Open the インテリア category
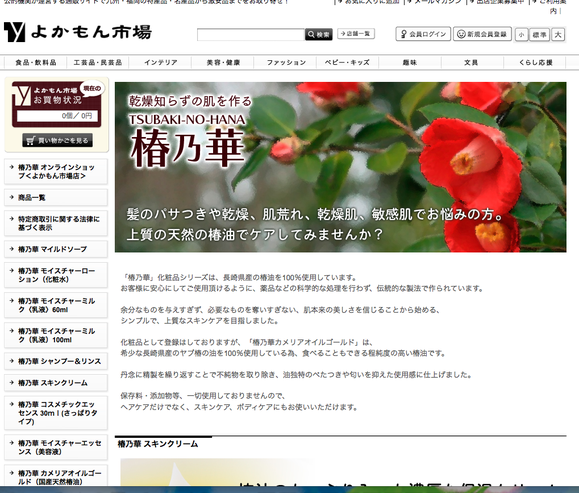This screenshot has height=493, width=579. click(161, 62)
